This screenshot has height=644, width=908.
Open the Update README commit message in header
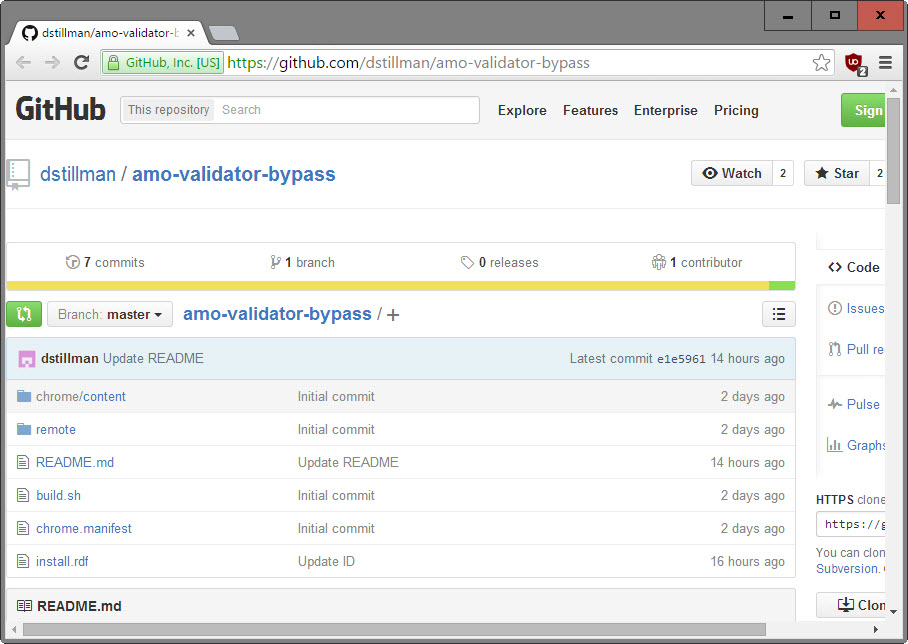point(153,358)
